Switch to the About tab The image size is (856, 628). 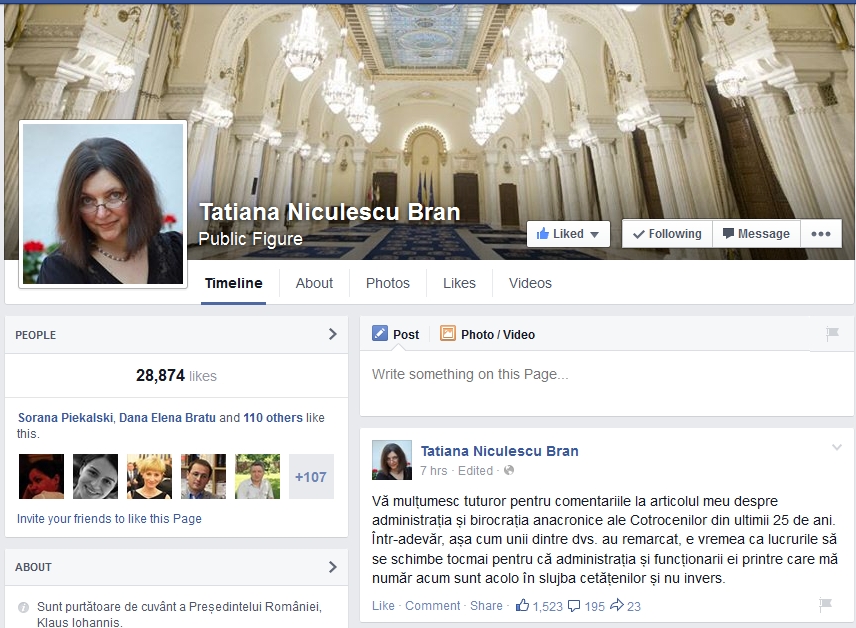(x=314, y=283)
